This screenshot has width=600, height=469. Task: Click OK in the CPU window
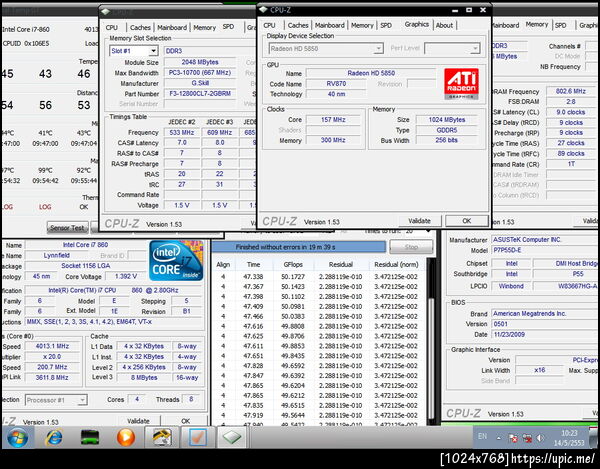[x=186, y=421]
